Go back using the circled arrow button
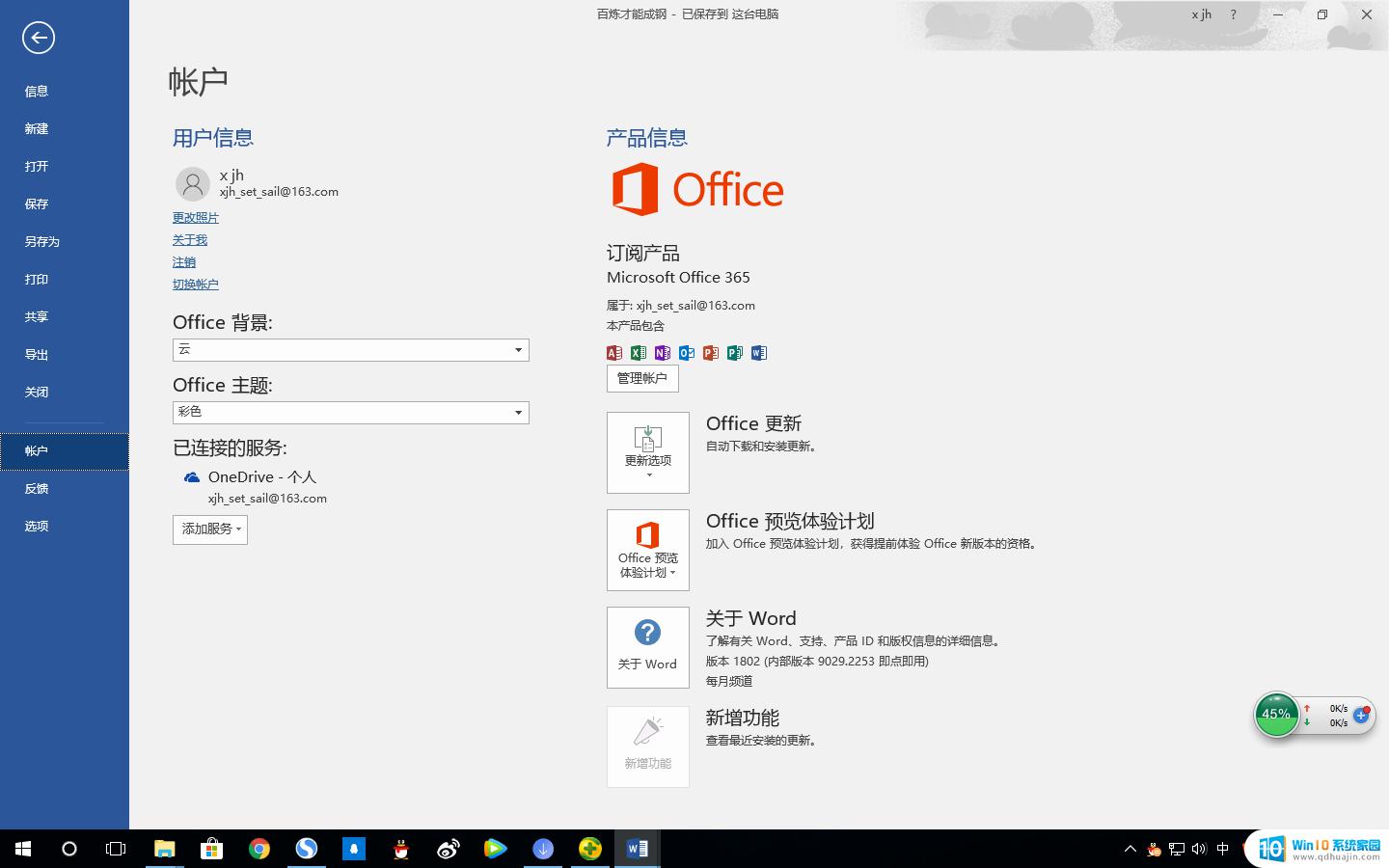The width and height of the screenshot is (1389, 868). pyautogui.click(x=39, y=38)
